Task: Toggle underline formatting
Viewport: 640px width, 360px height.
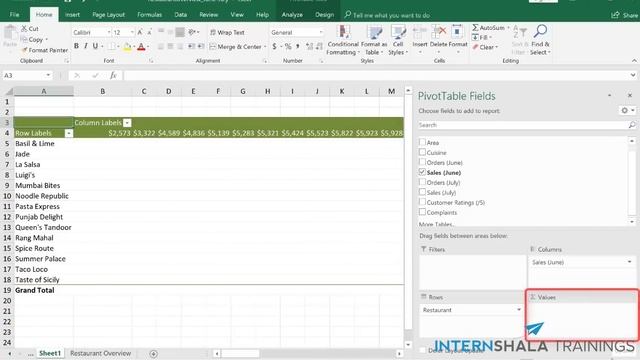Action: [95, 47]
